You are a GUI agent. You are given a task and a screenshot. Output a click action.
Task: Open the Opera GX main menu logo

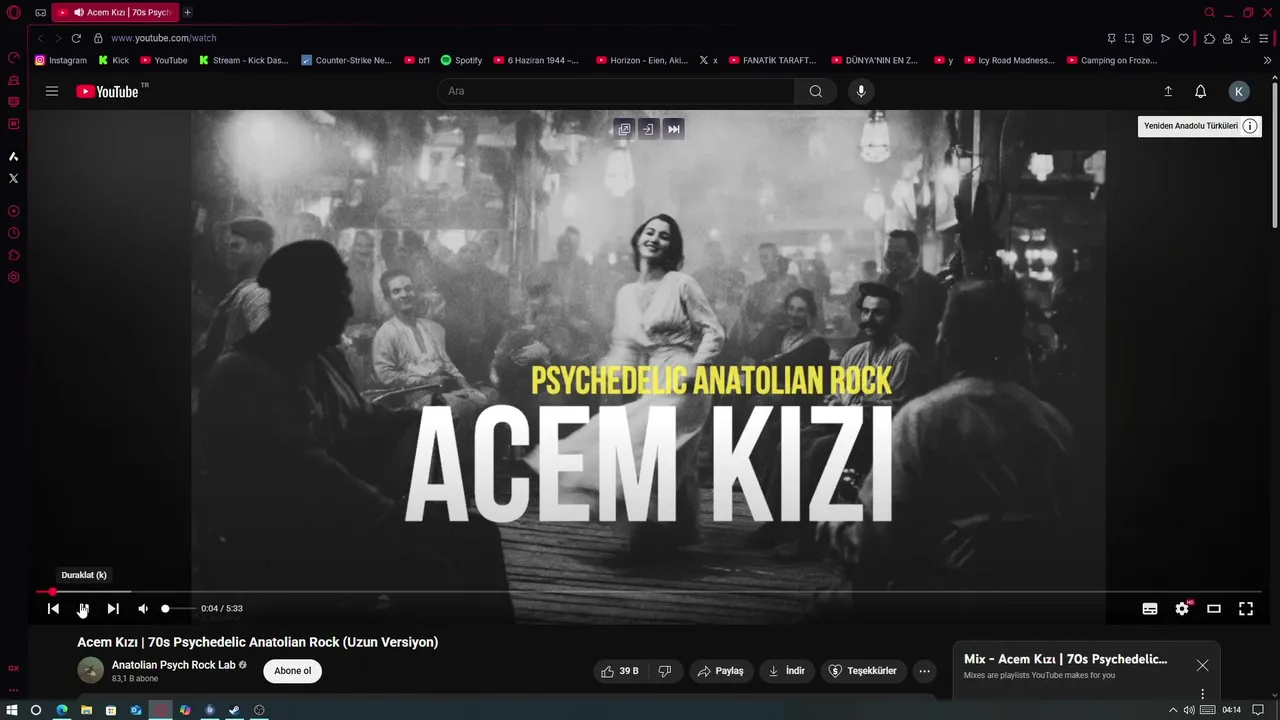coord(14,12)
